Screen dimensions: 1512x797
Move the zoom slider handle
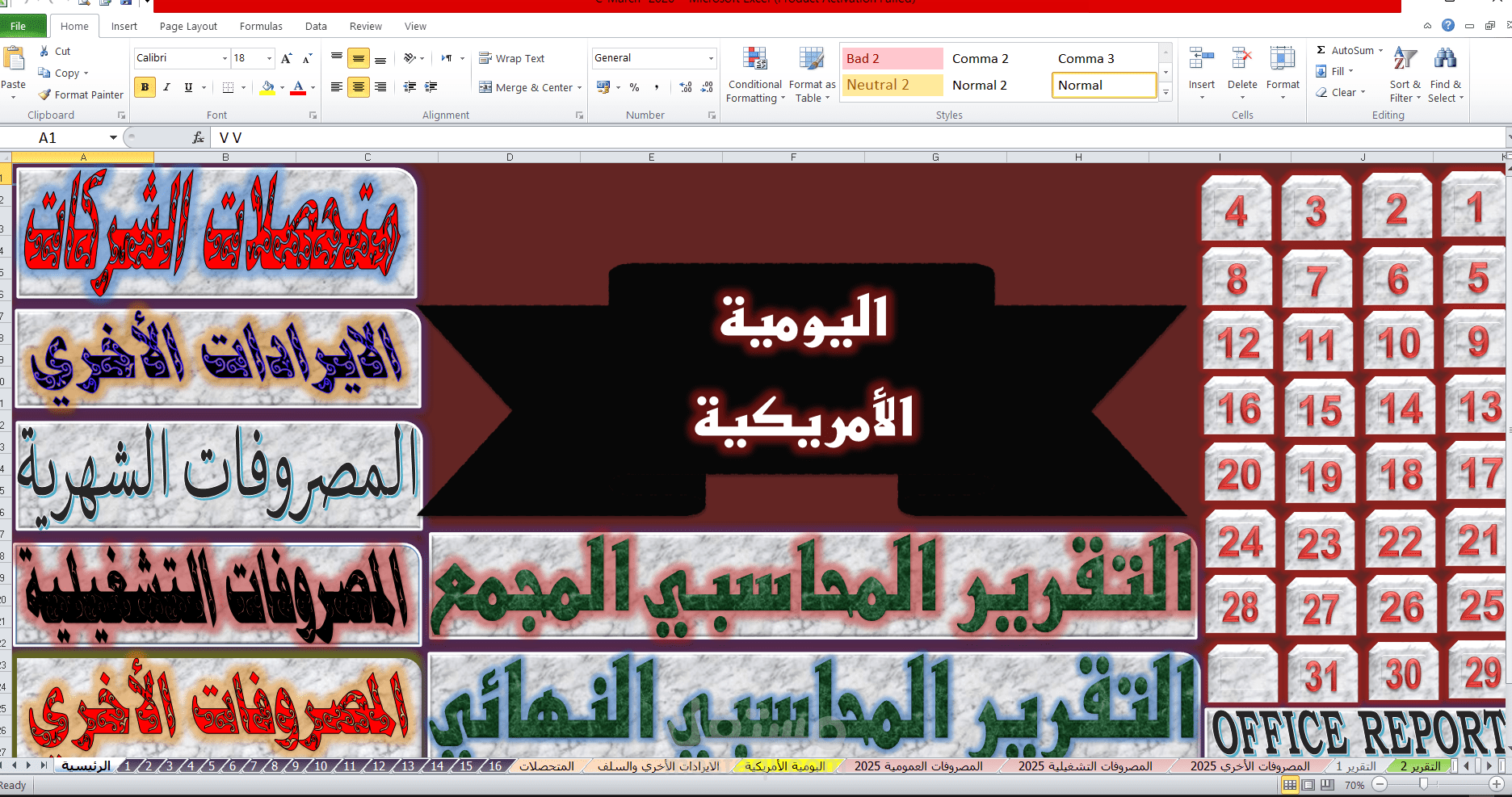1423,784
